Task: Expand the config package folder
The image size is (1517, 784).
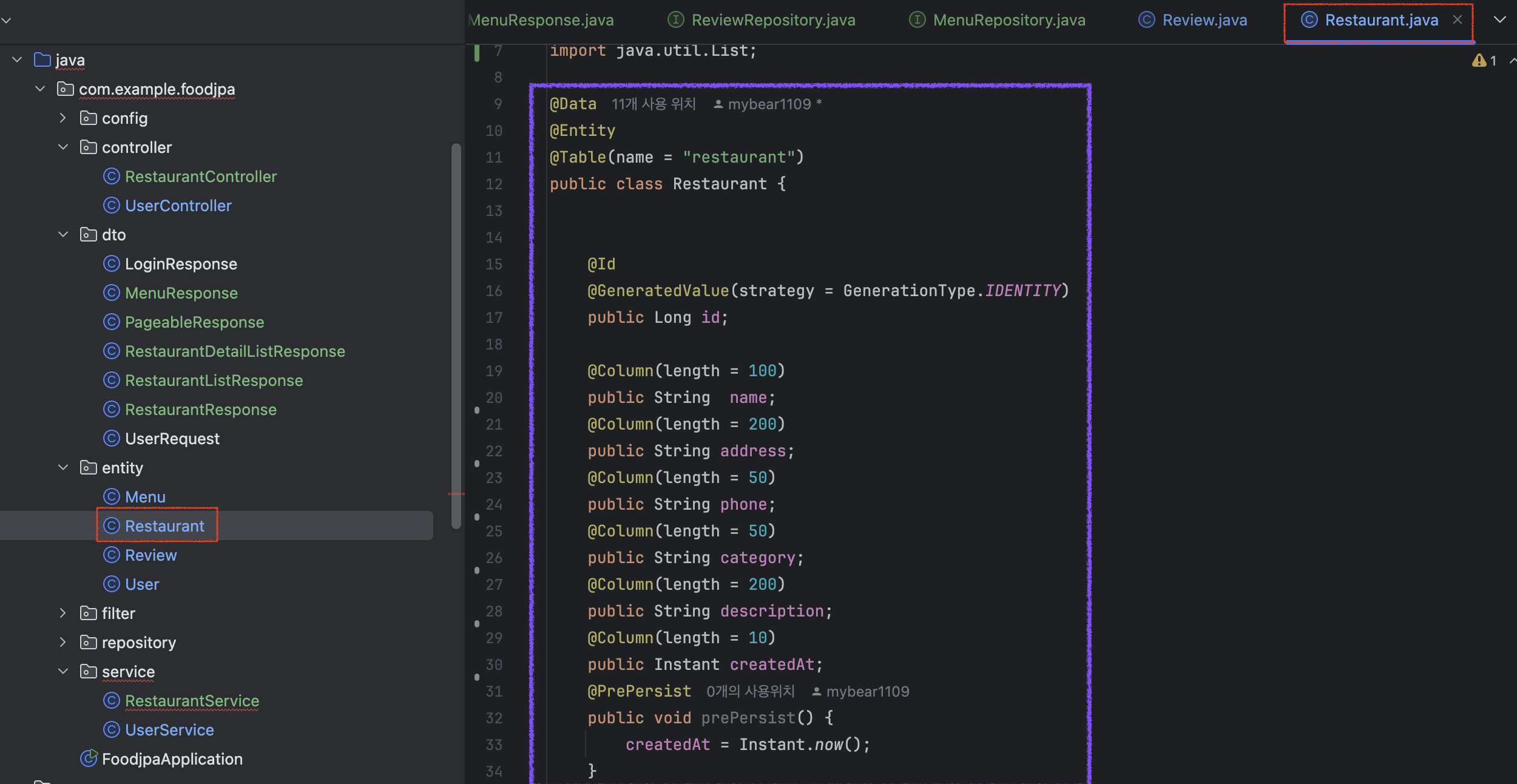Action: point(63,118)
